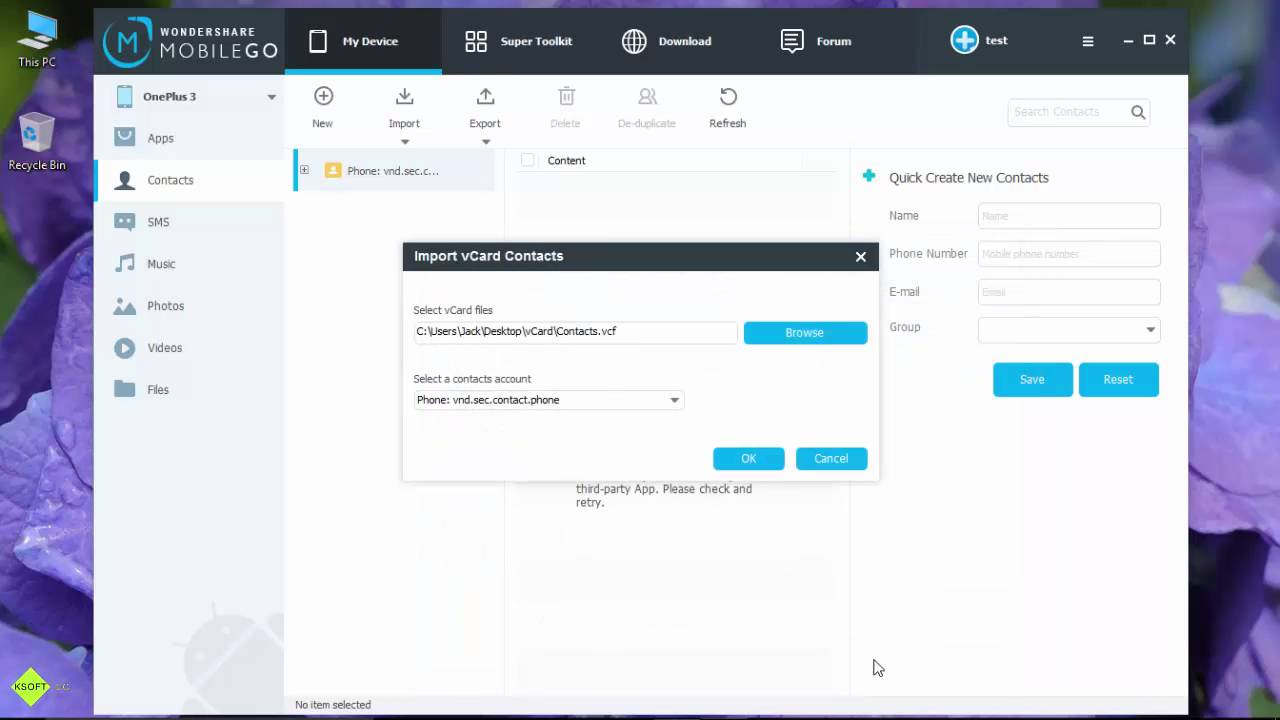Viewport: 1280px width, 720px height.
Task: Click the phone account folder icon
Action: (333, 171)
